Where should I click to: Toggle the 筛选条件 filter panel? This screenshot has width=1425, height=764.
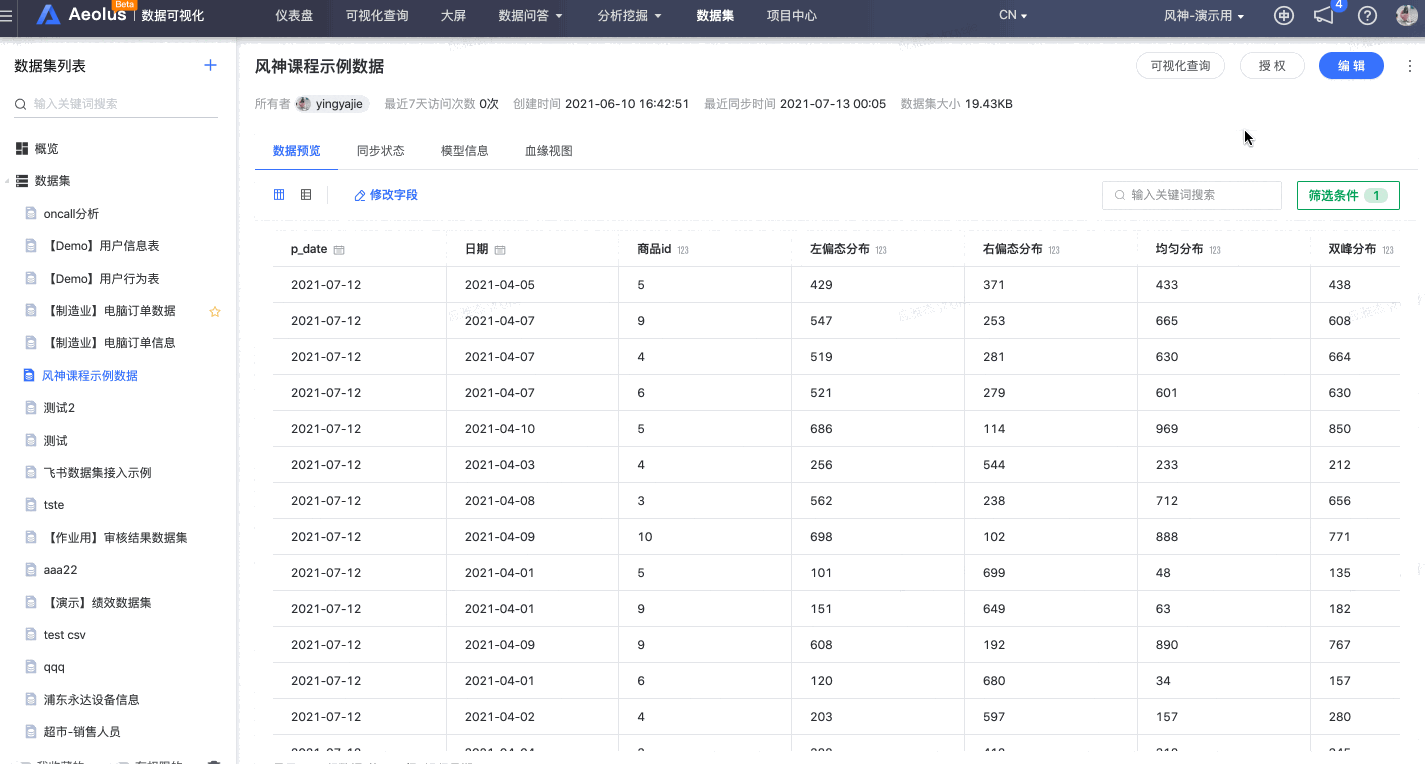(x=1347, y=196)
